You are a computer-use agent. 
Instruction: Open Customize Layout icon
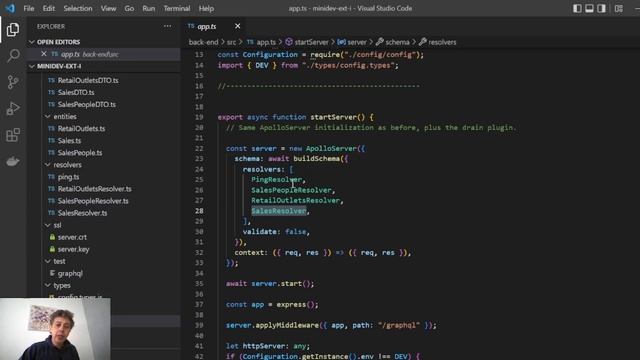pyautogui.click(x=619, y=8)
